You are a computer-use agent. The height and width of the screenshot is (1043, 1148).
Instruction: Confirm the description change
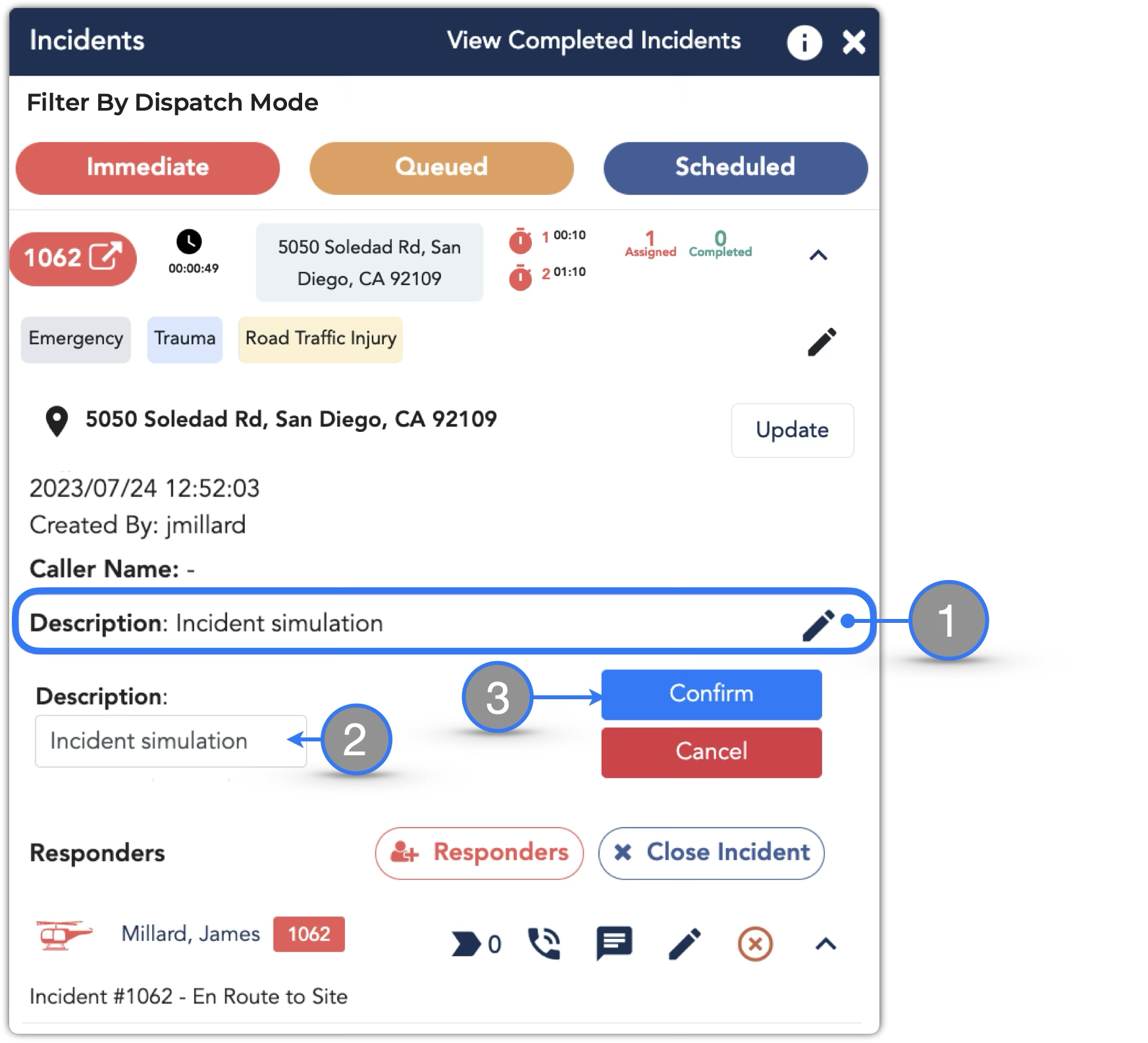(711, 694)
